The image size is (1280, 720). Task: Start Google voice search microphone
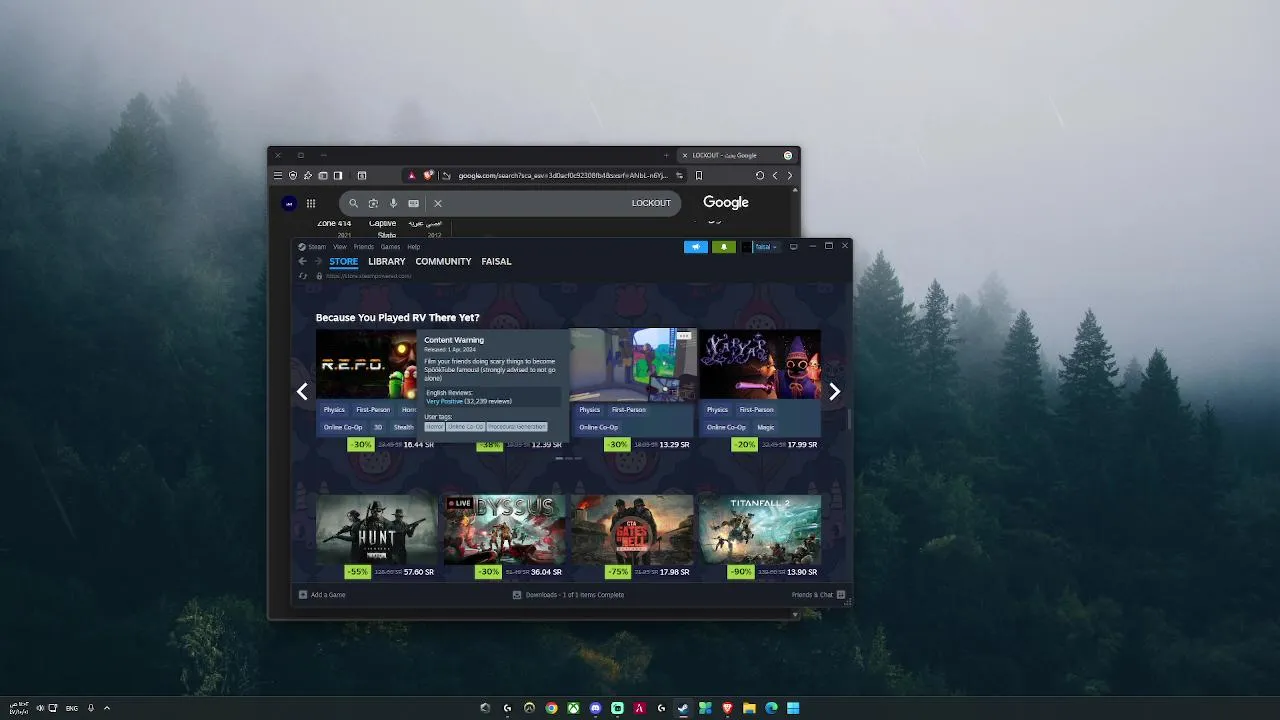[x=393, y=203]
